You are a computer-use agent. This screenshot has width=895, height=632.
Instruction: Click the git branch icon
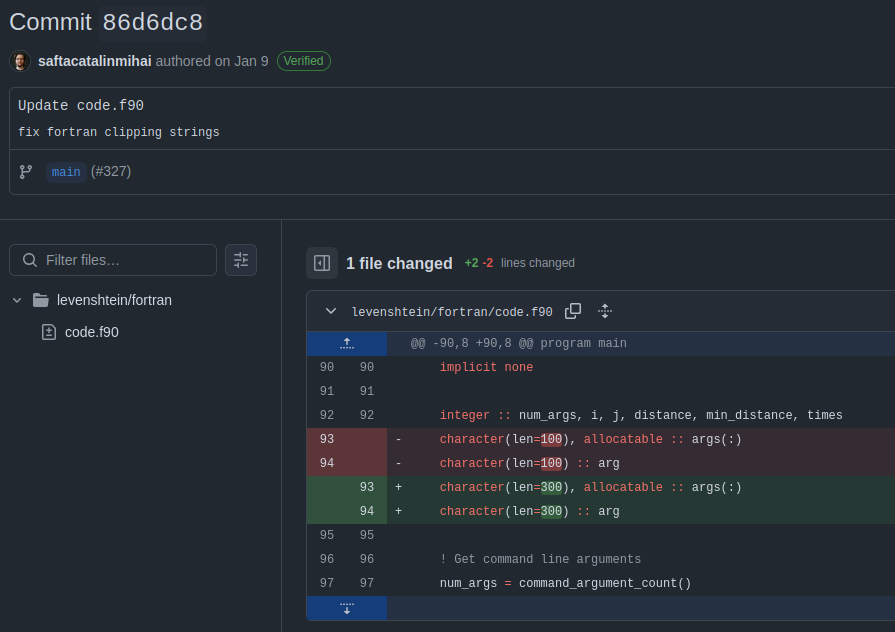26,172
